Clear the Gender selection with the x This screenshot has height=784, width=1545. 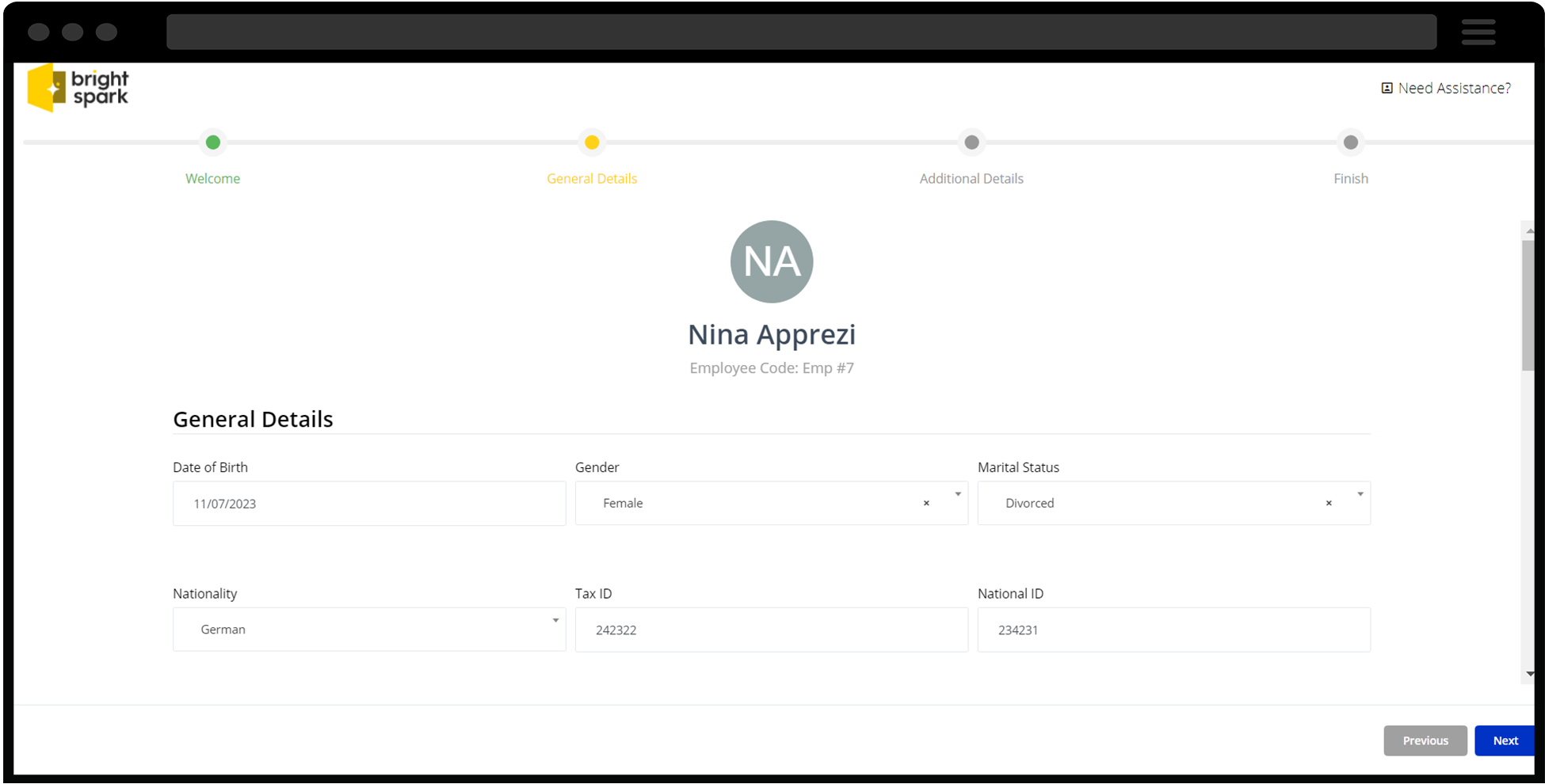pyautogui.click(x=926, y=504)
